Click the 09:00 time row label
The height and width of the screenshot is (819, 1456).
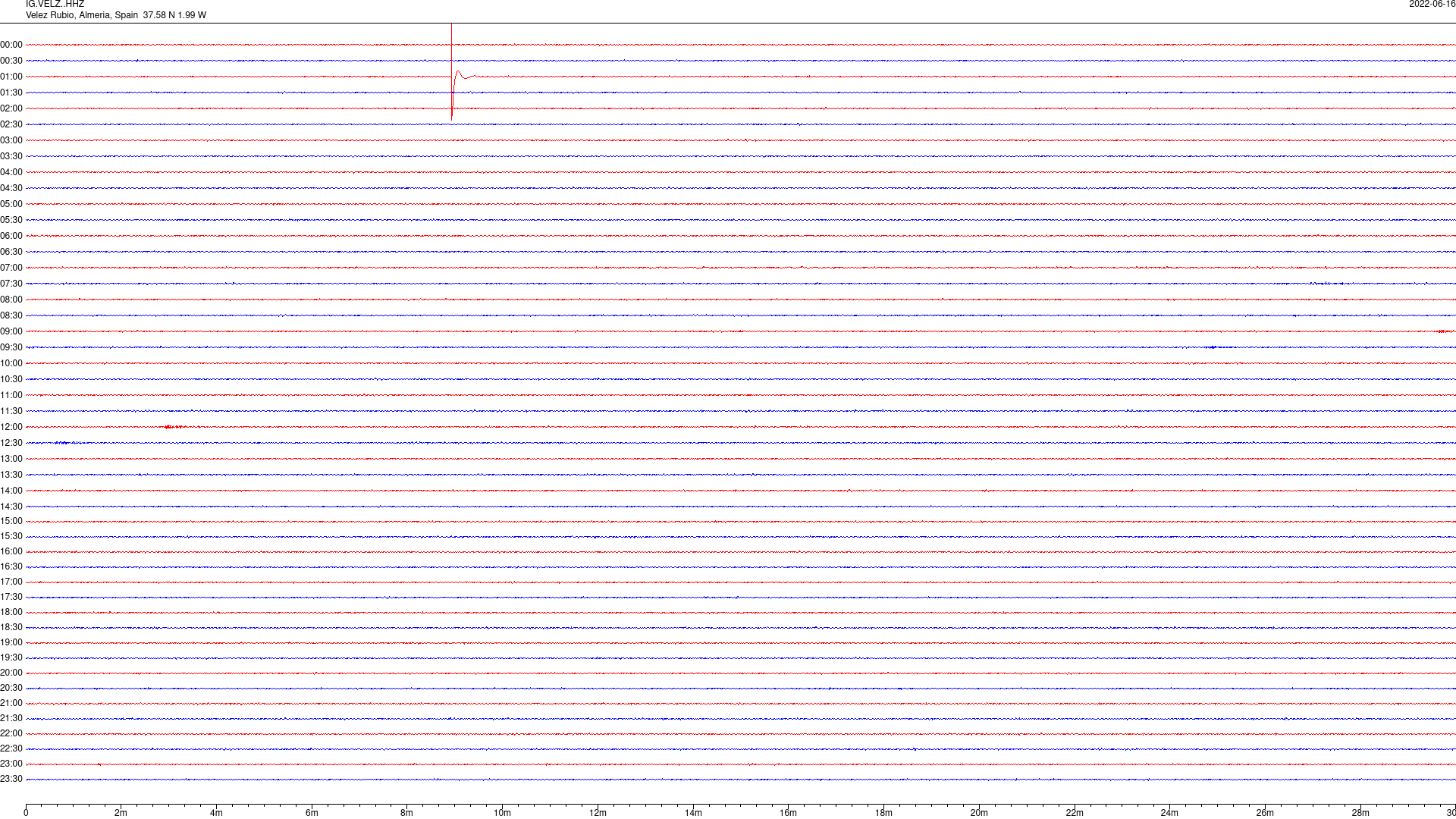click(x=11, y=331)
